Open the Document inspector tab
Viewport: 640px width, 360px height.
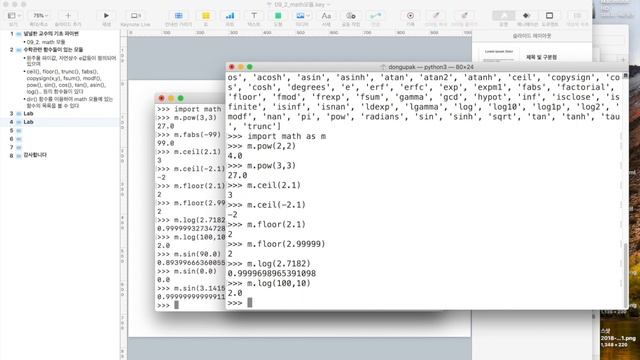click(549, 16)
